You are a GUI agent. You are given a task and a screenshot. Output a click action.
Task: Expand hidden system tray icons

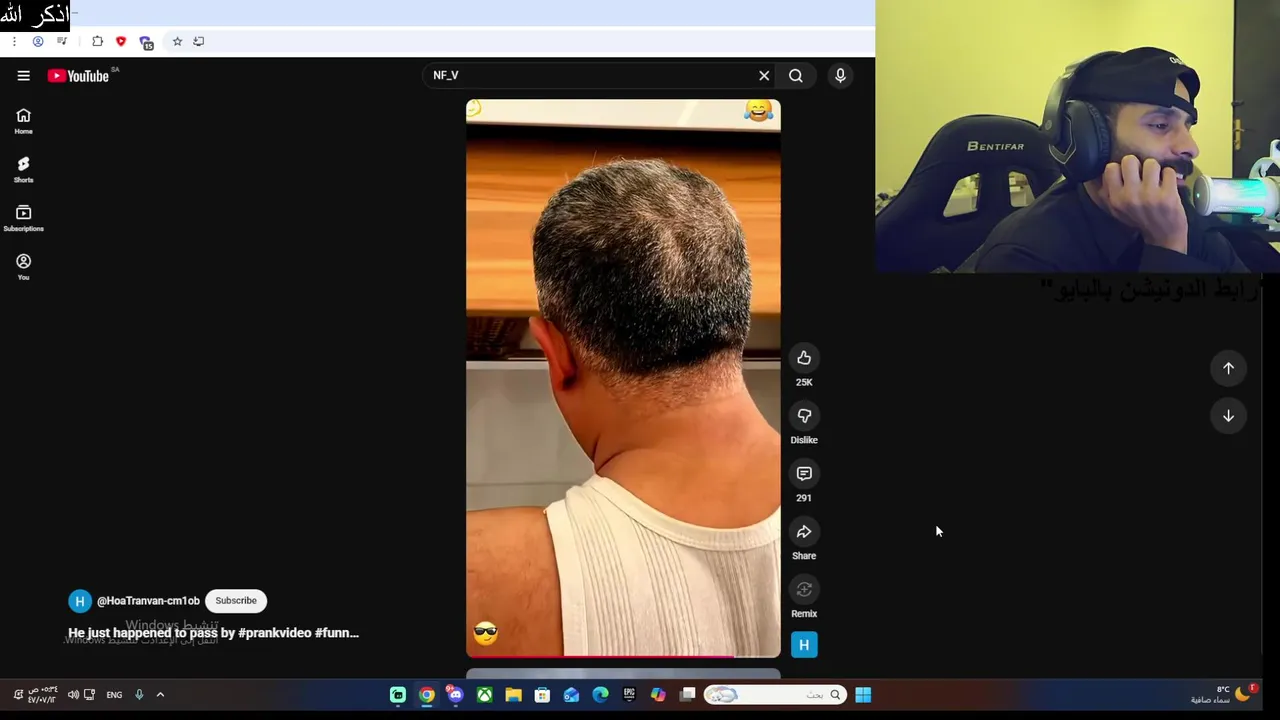click(x=160, y=695)
